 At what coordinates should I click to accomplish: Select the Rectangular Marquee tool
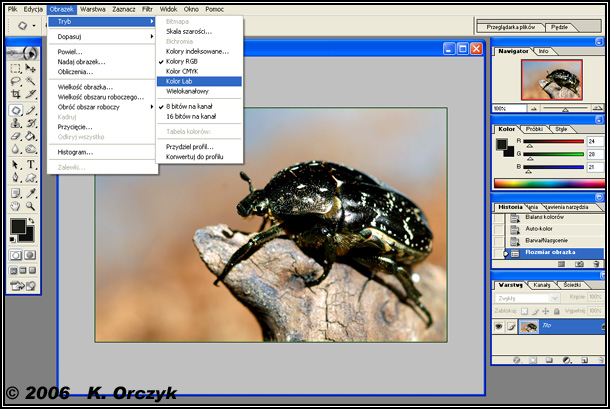[16, 68]
